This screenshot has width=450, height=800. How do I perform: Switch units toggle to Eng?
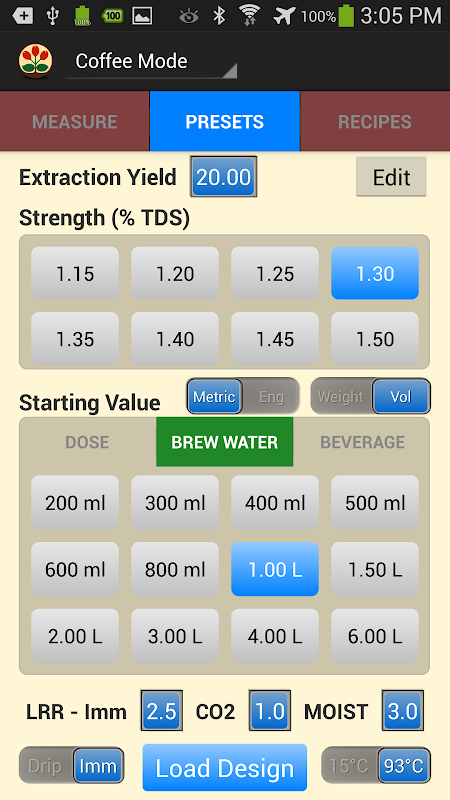pos(271,396)
